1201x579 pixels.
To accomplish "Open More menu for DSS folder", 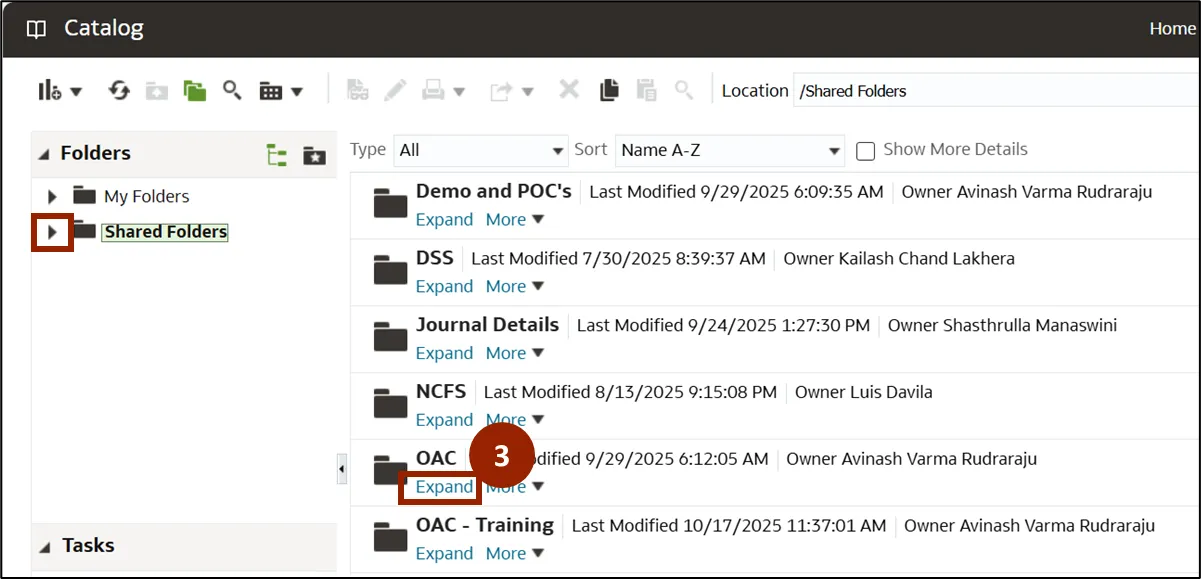I will pyautogui.click(x=514, y=287).
